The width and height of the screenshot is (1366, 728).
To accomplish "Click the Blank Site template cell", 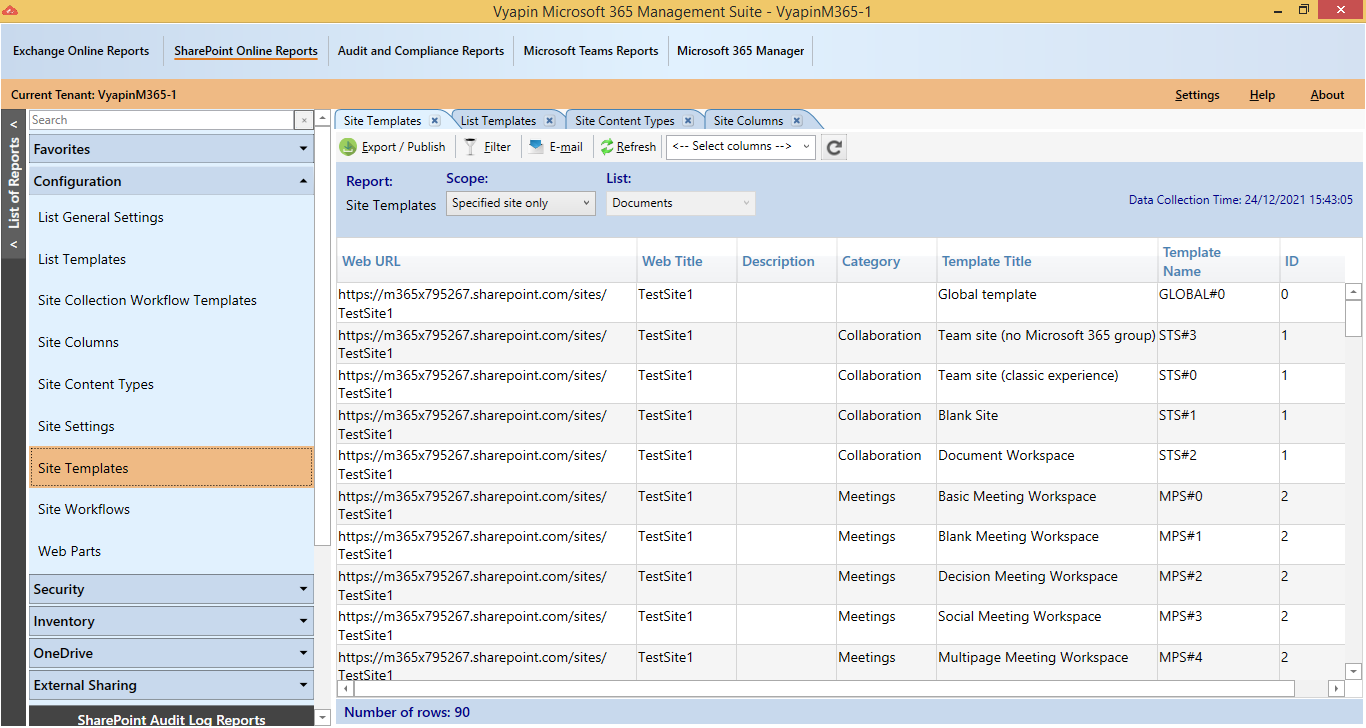I will click(1046, 423).
